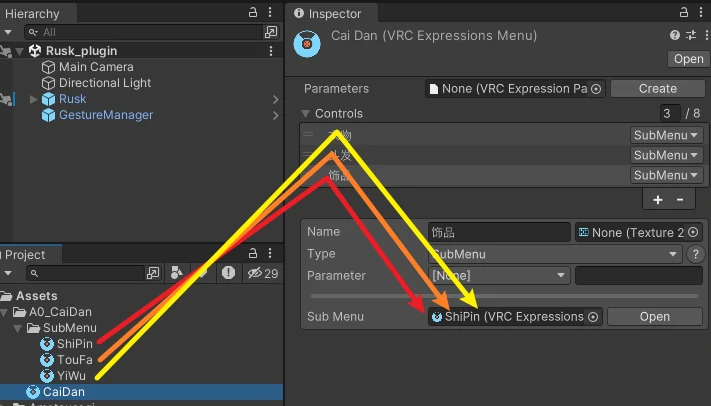
Task: Switch to the Inspector tab
Action: 335,13
